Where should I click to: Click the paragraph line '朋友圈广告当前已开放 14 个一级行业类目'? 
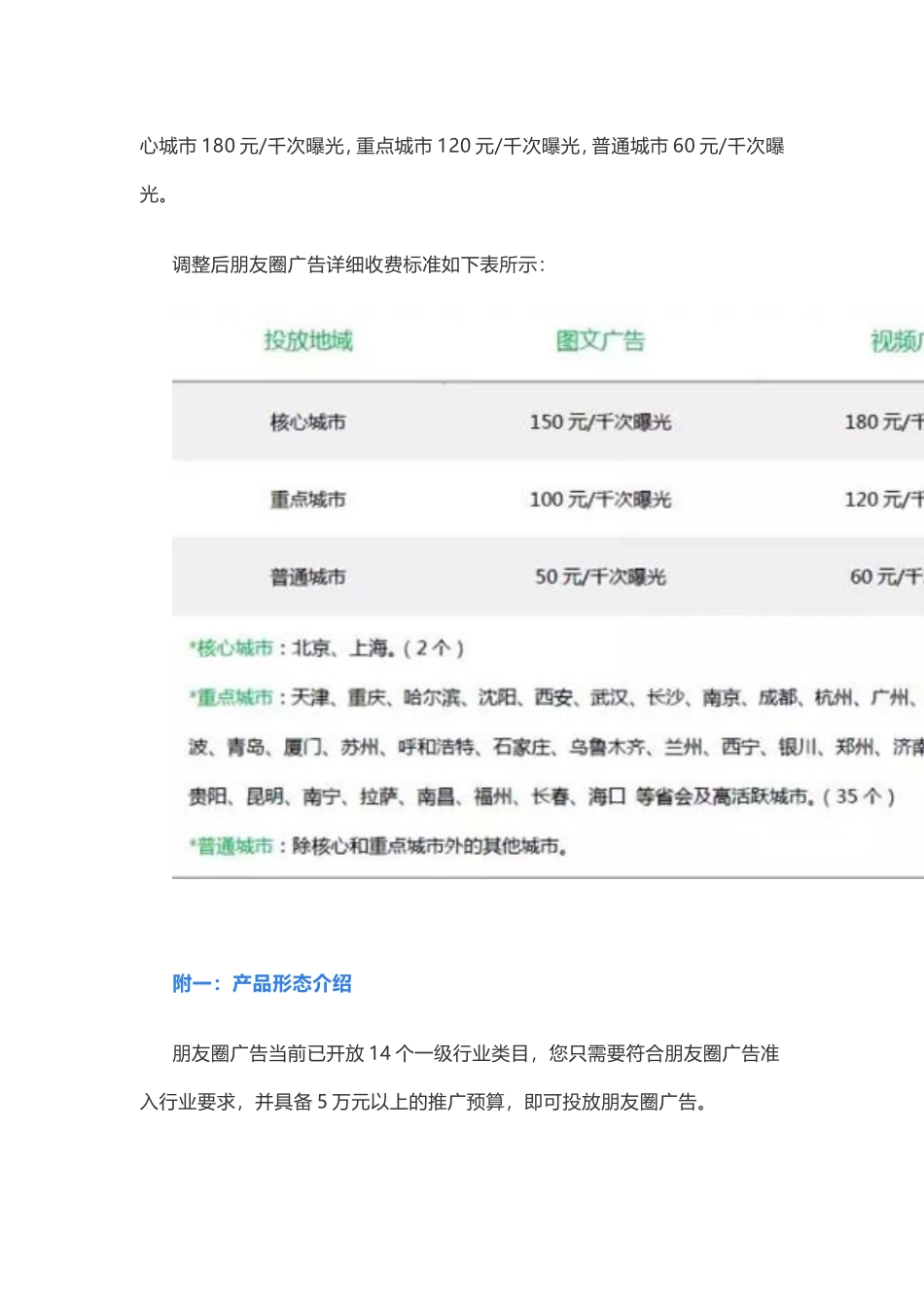tap(476, 1053)
